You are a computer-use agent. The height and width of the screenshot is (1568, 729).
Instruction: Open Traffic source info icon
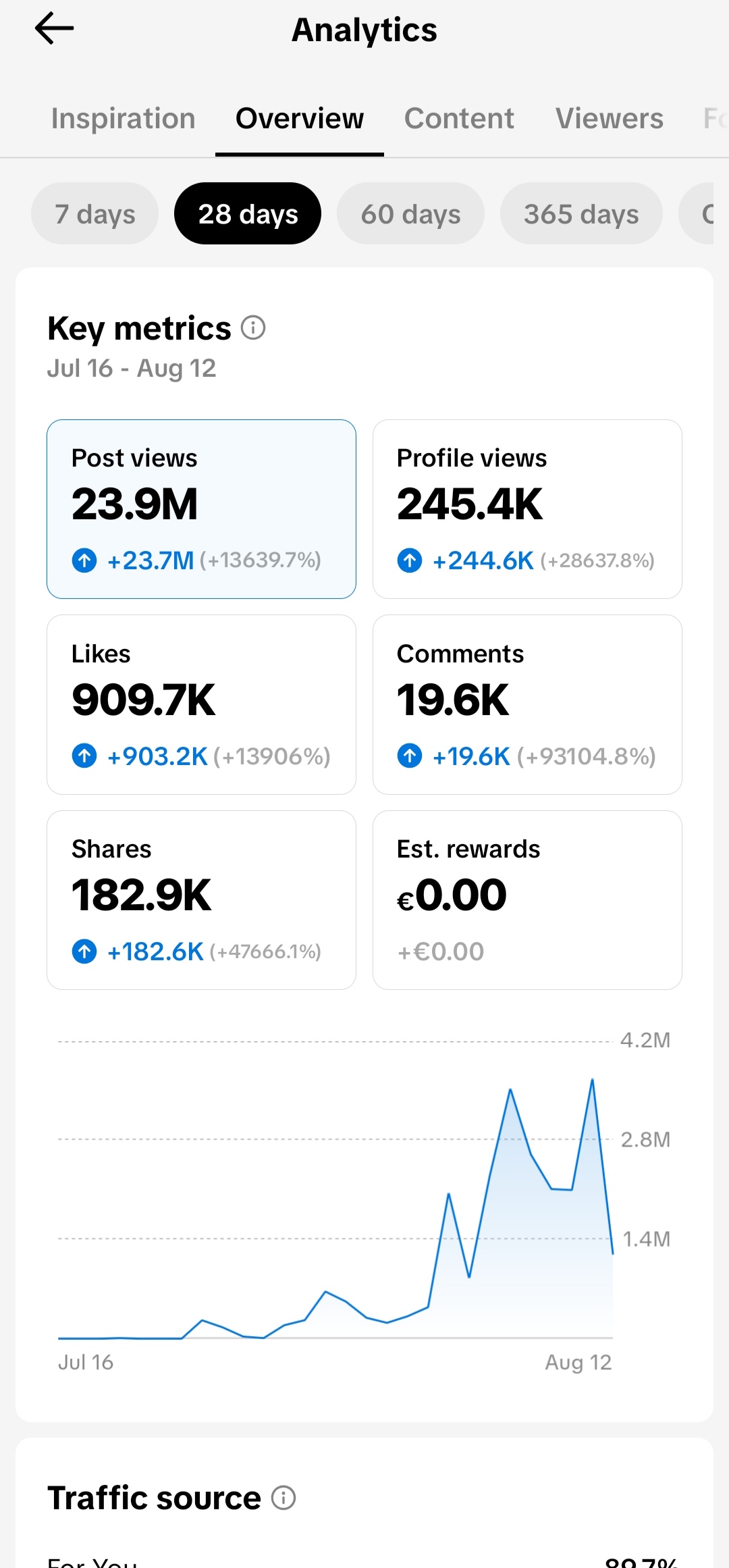[x=283, y=1498]
